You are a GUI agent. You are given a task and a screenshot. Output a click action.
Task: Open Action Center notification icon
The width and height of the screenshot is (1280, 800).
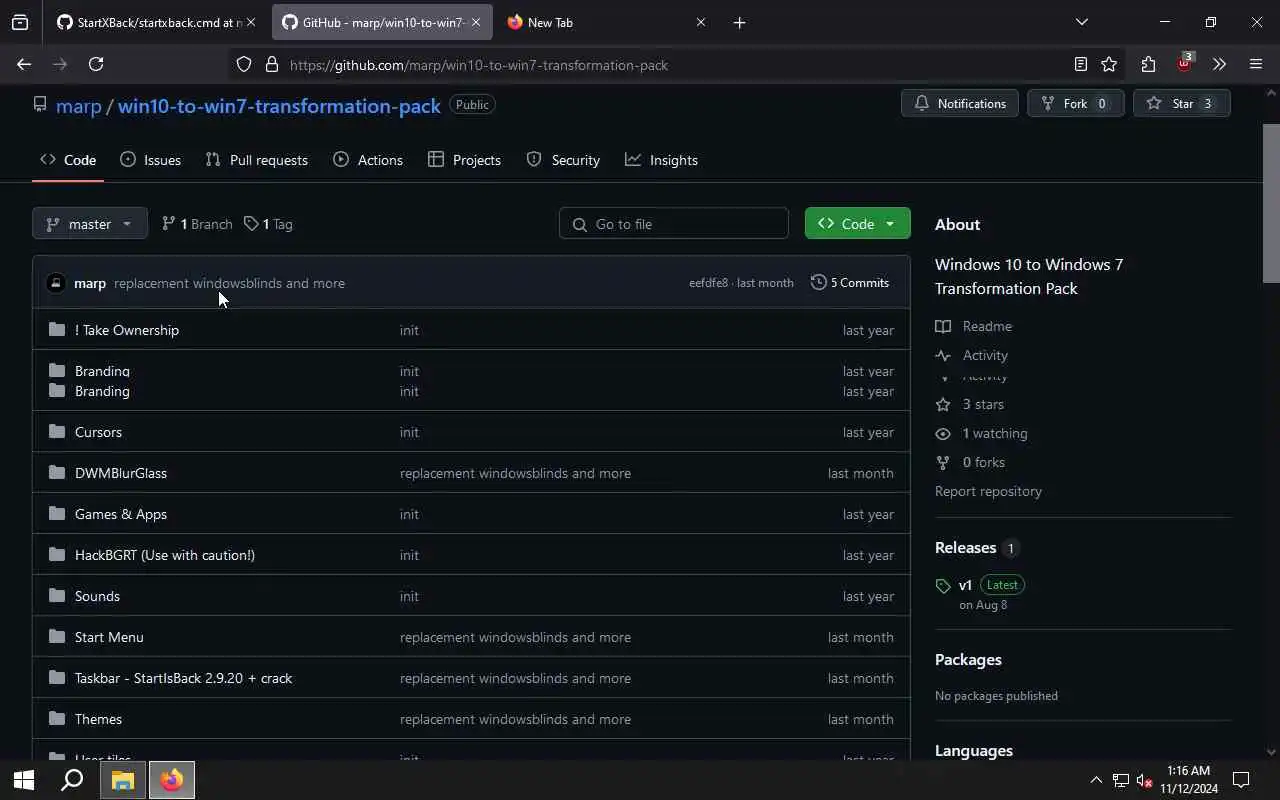click(1241, 780)
